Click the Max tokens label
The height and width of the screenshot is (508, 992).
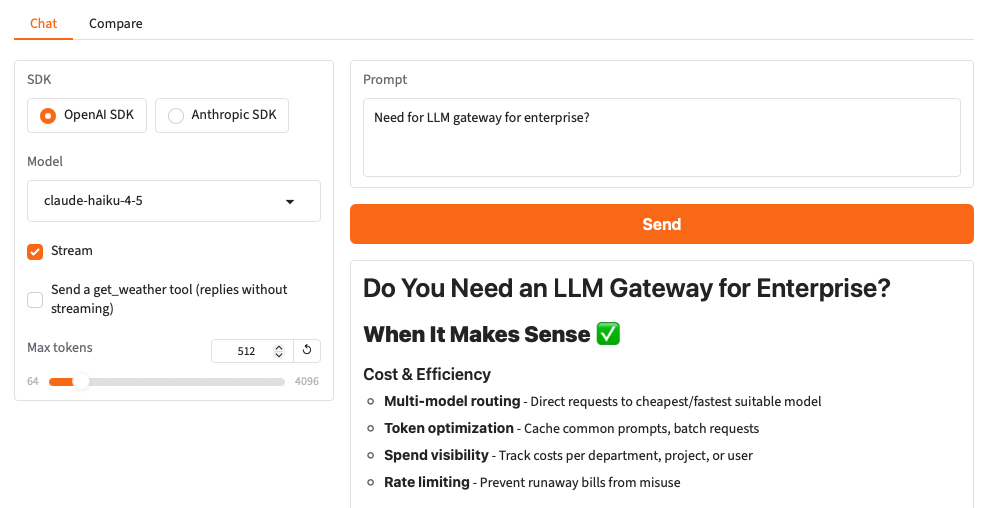tap(59, 347)
